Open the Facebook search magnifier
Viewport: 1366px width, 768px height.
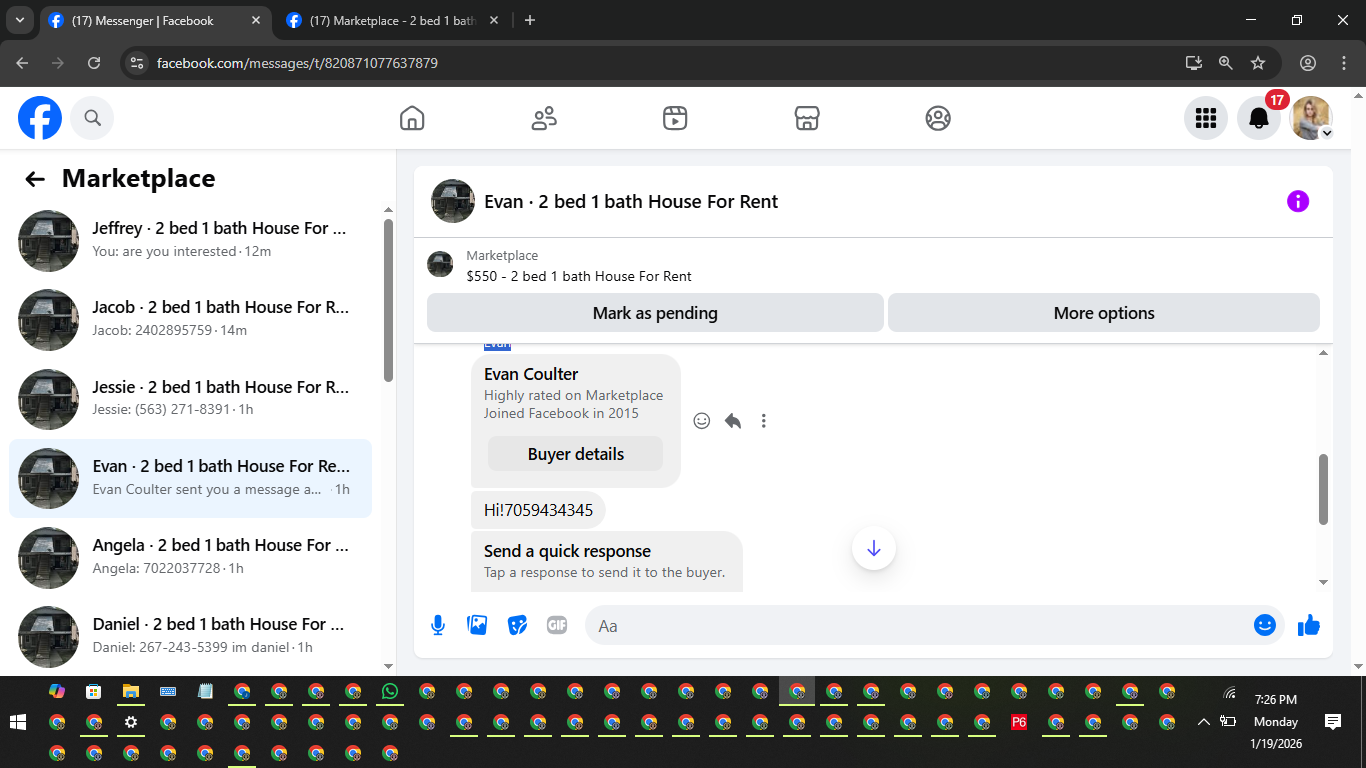92,118
